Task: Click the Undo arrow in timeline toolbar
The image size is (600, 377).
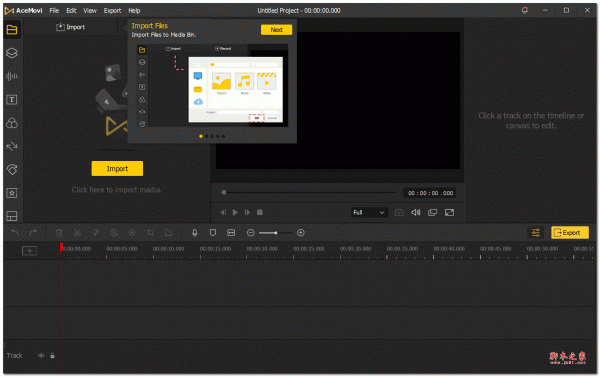Action: (x=15, y=233)
